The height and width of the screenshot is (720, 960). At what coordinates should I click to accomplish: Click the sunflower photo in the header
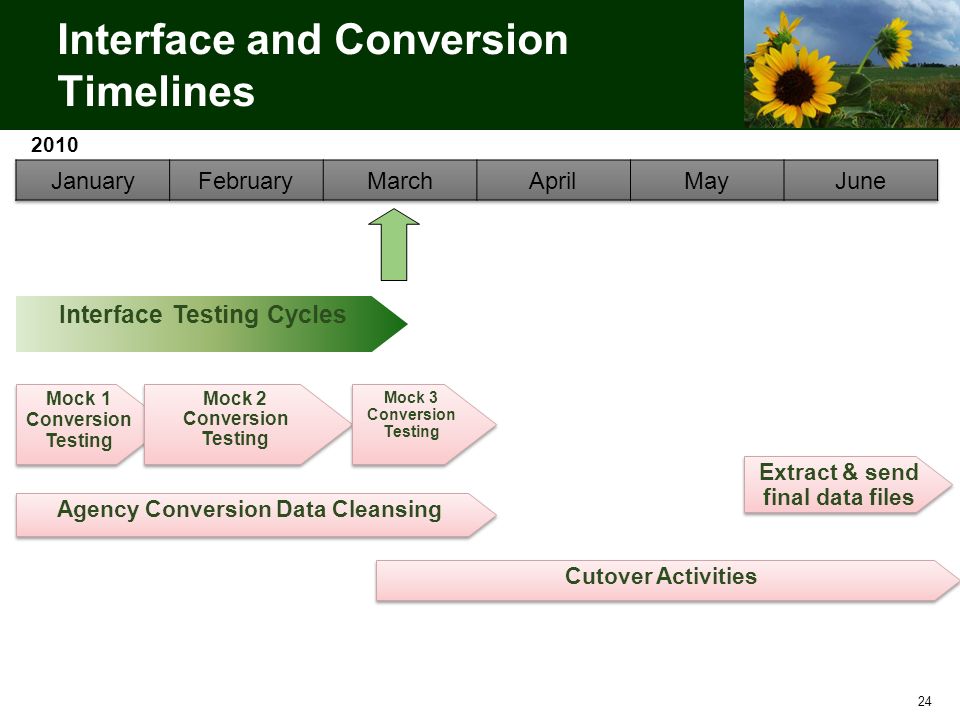[852, 64]
